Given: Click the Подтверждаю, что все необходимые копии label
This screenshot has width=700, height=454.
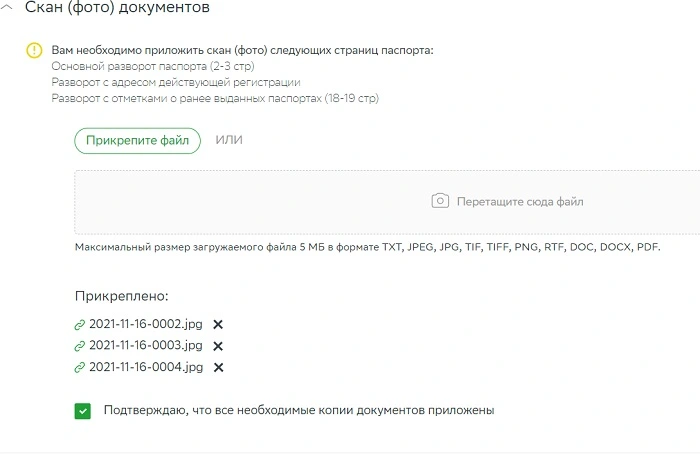Looking at the screenshot, I should point(299,410).
